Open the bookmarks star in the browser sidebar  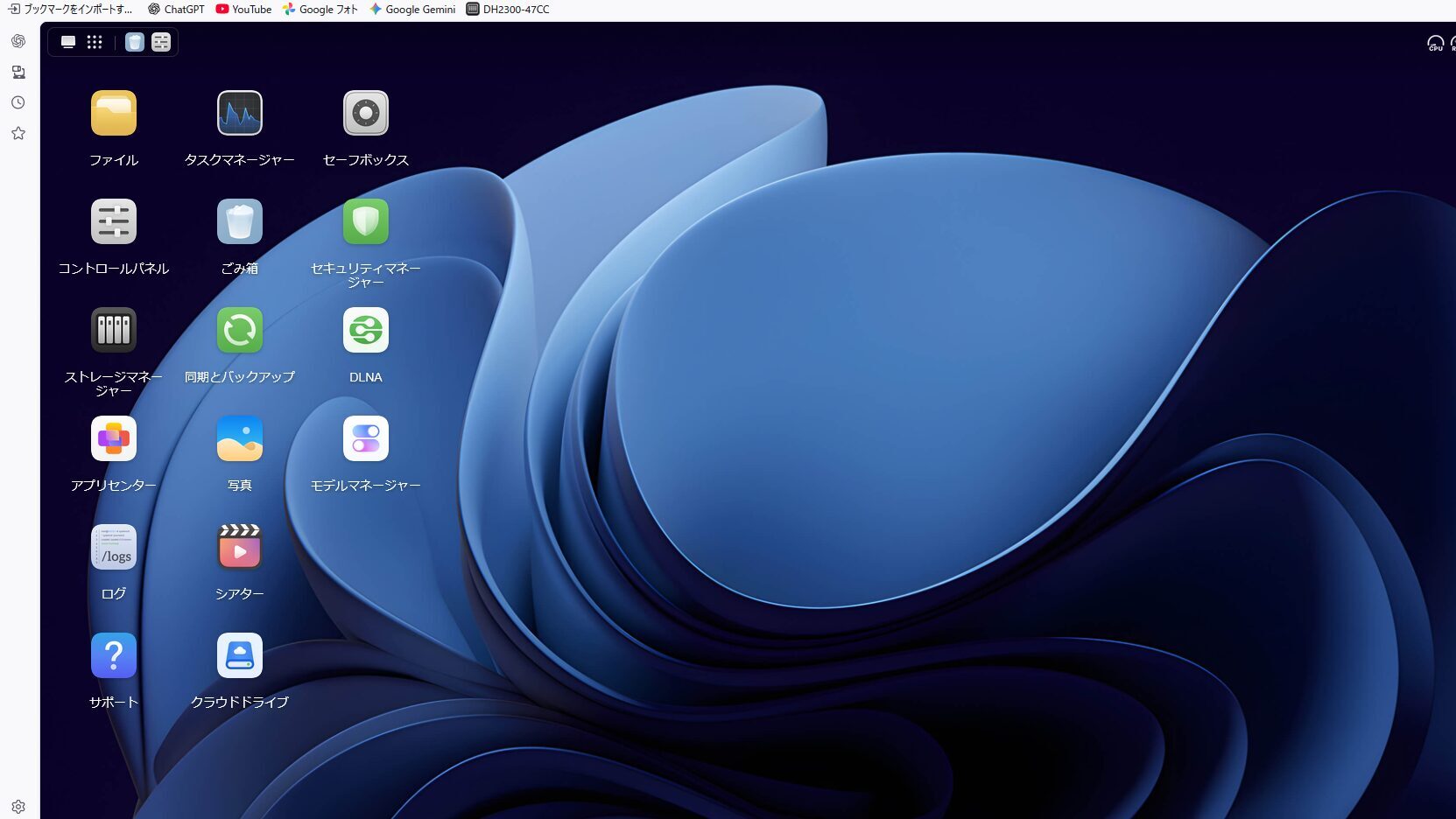(x=18, y=133)
